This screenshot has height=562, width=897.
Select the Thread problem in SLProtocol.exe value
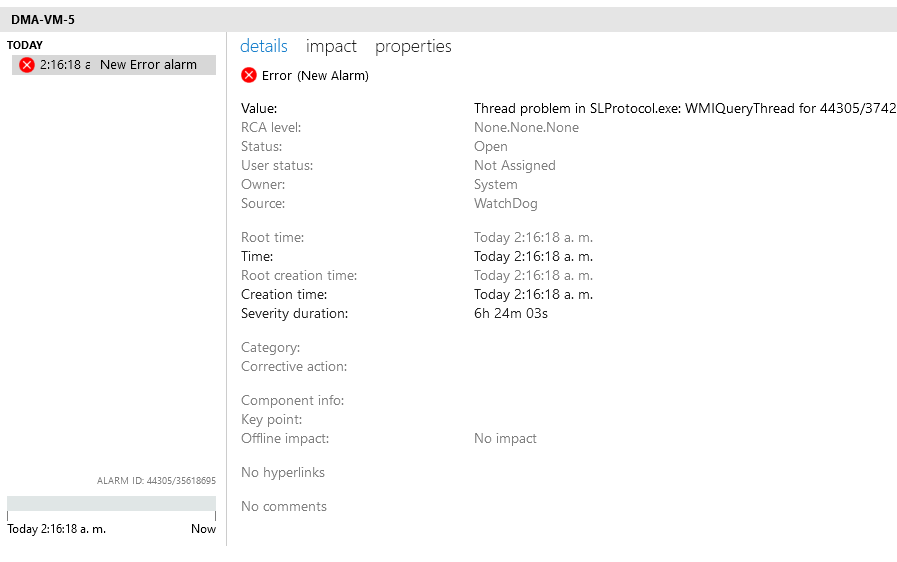685,109
